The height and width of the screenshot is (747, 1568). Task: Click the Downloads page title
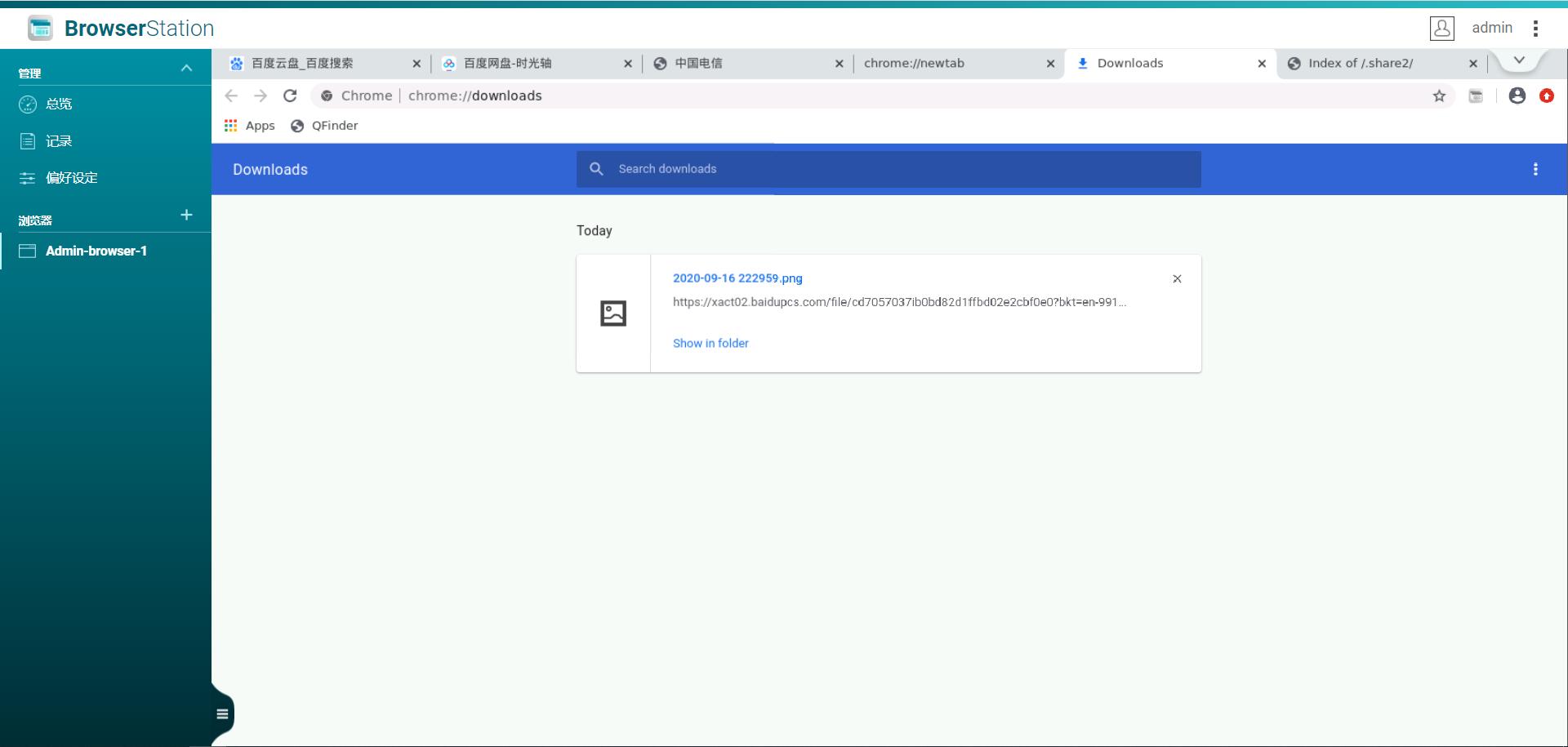click(x=270, y=170)
